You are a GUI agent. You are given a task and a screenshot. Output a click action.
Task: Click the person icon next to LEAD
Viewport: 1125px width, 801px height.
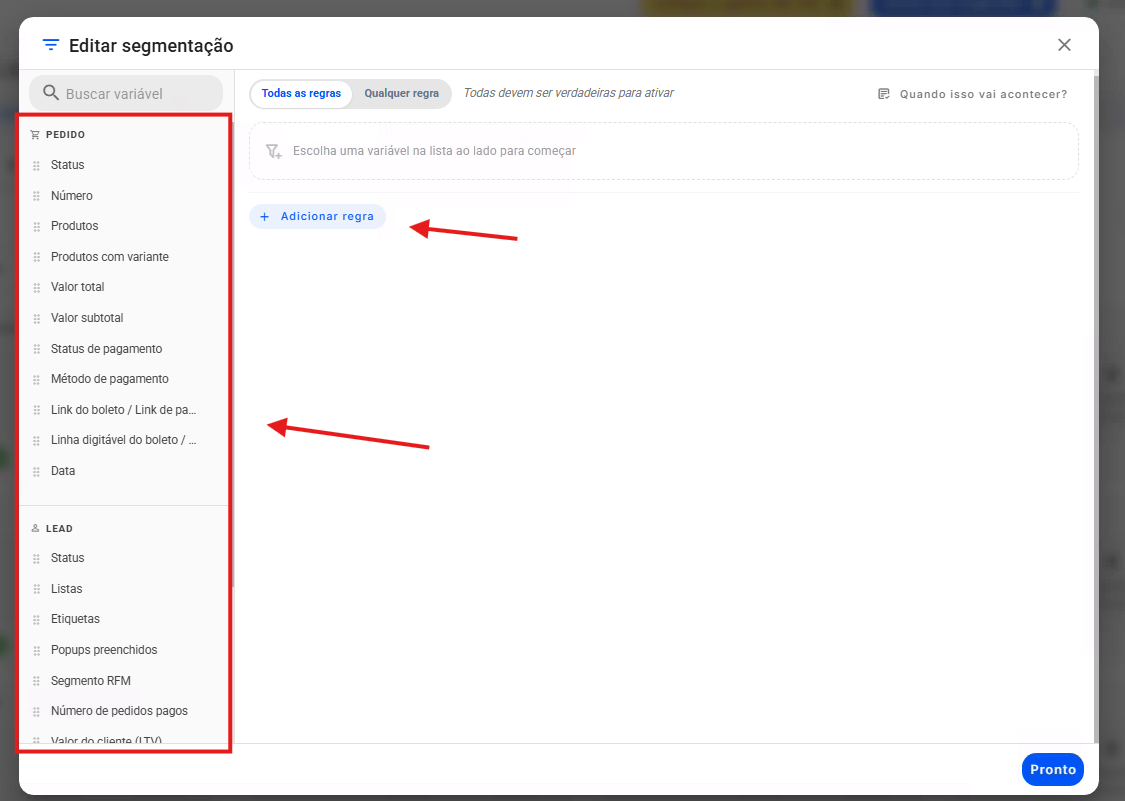coord(35,528)
